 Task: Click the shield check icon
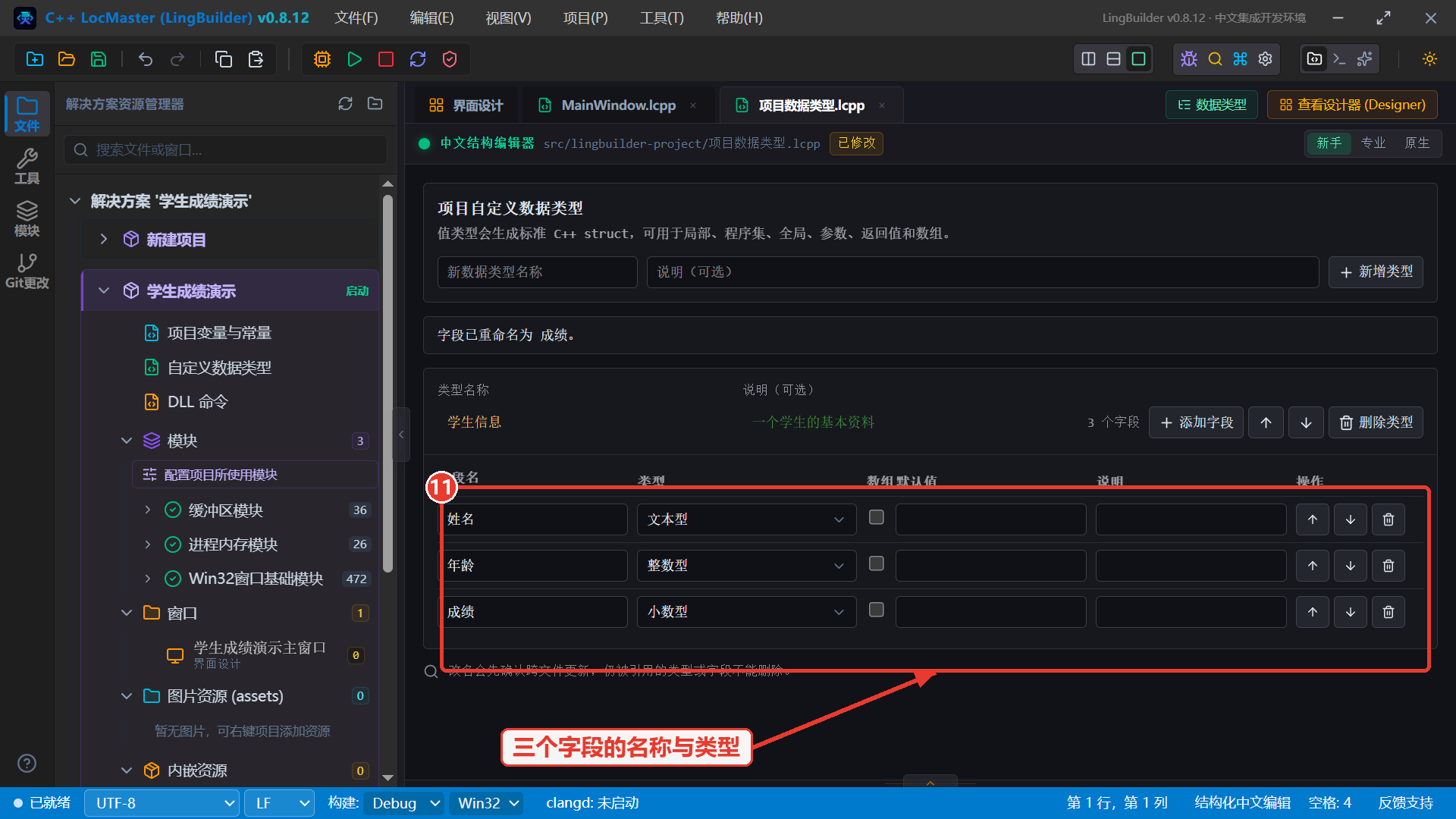pos(450,59)
